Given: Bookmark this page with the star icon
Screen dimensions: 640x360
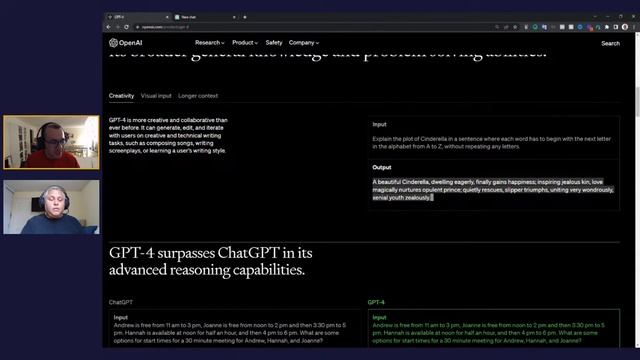Looking at the screenshot, I should pos(515,27).
